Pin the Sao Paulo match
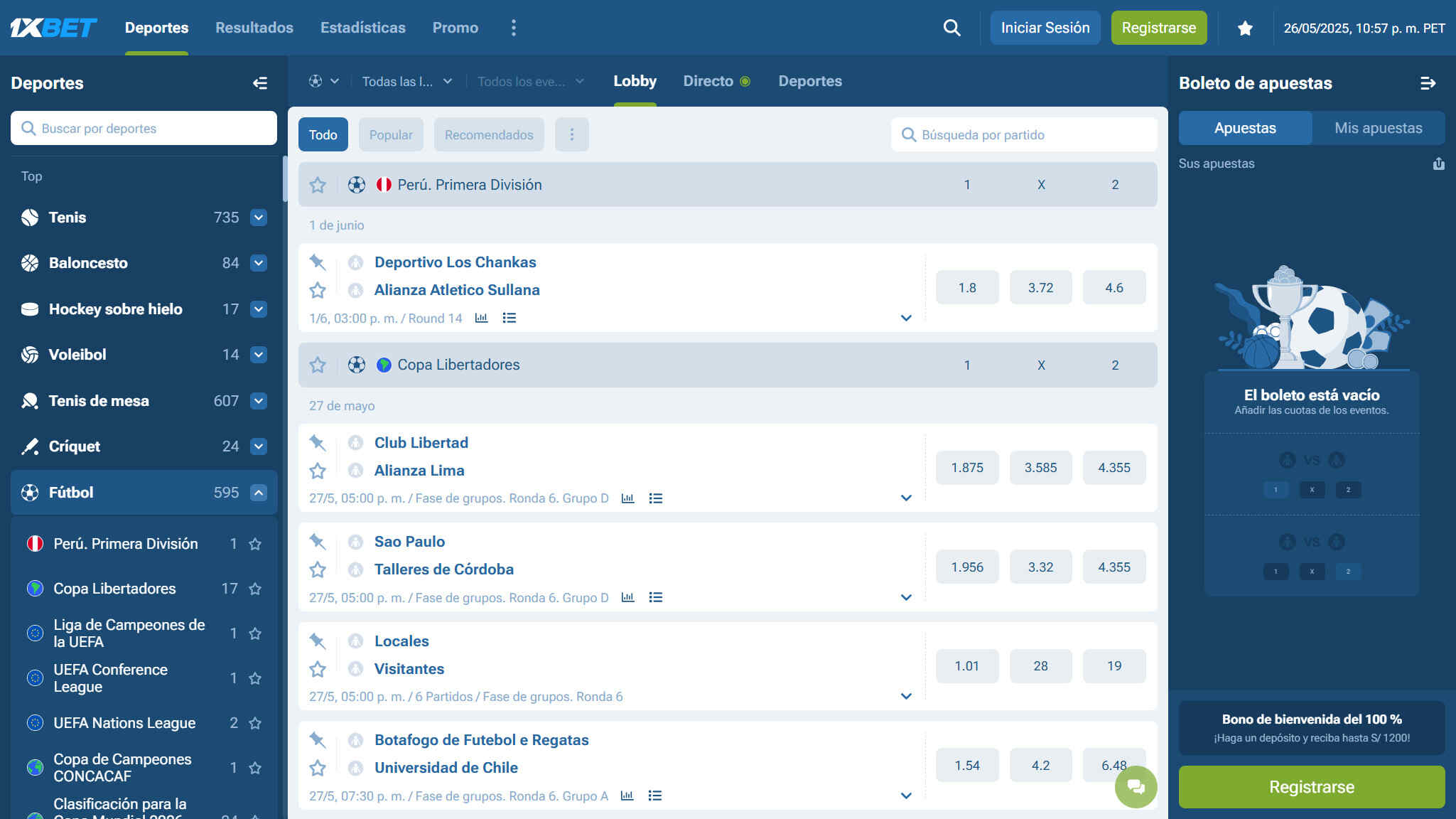 click(317, 542)
